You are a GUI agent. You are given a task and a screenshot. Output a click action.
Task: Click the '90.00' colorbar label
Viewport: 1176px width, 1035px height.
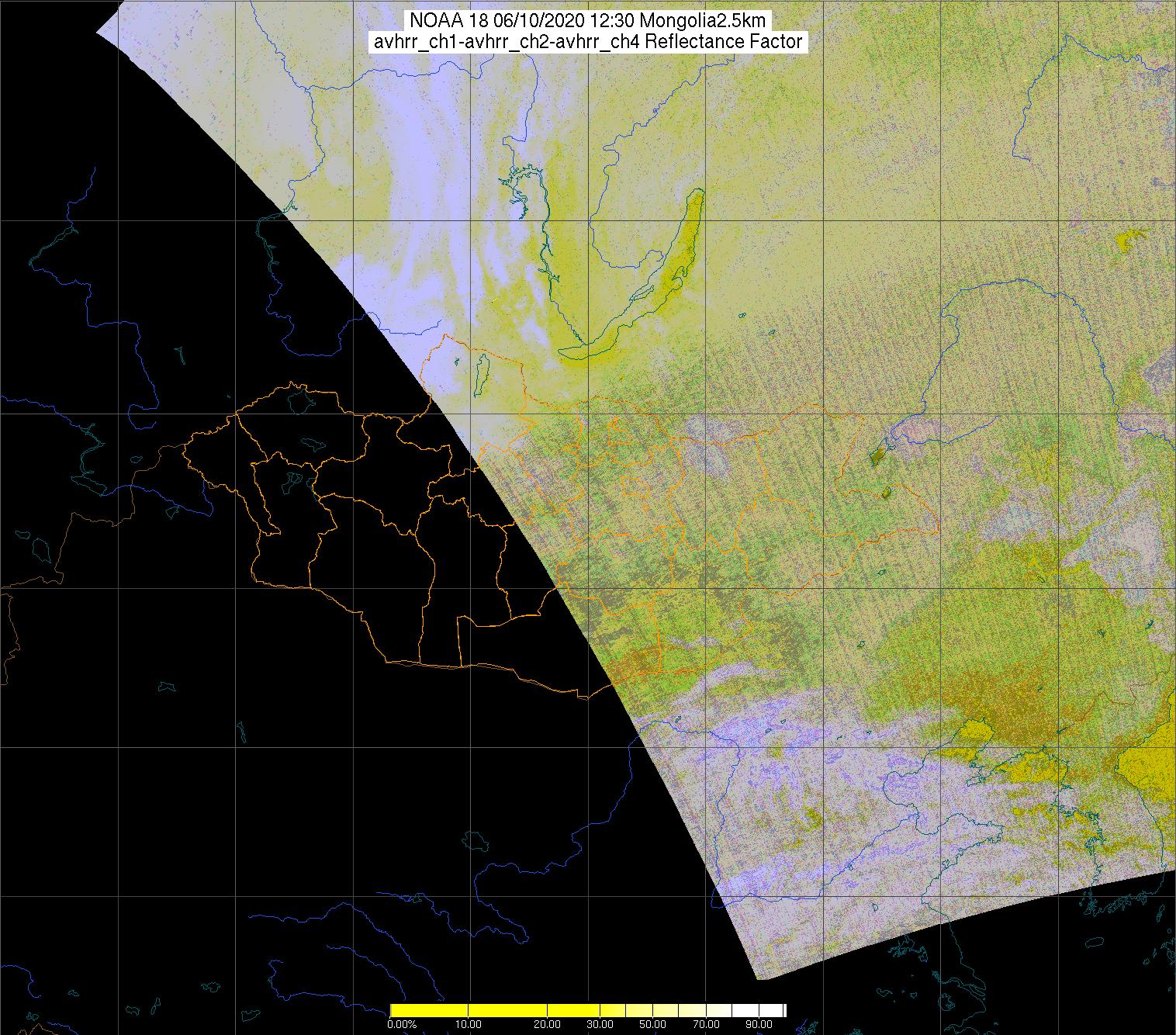click(x=759, y=1024)
